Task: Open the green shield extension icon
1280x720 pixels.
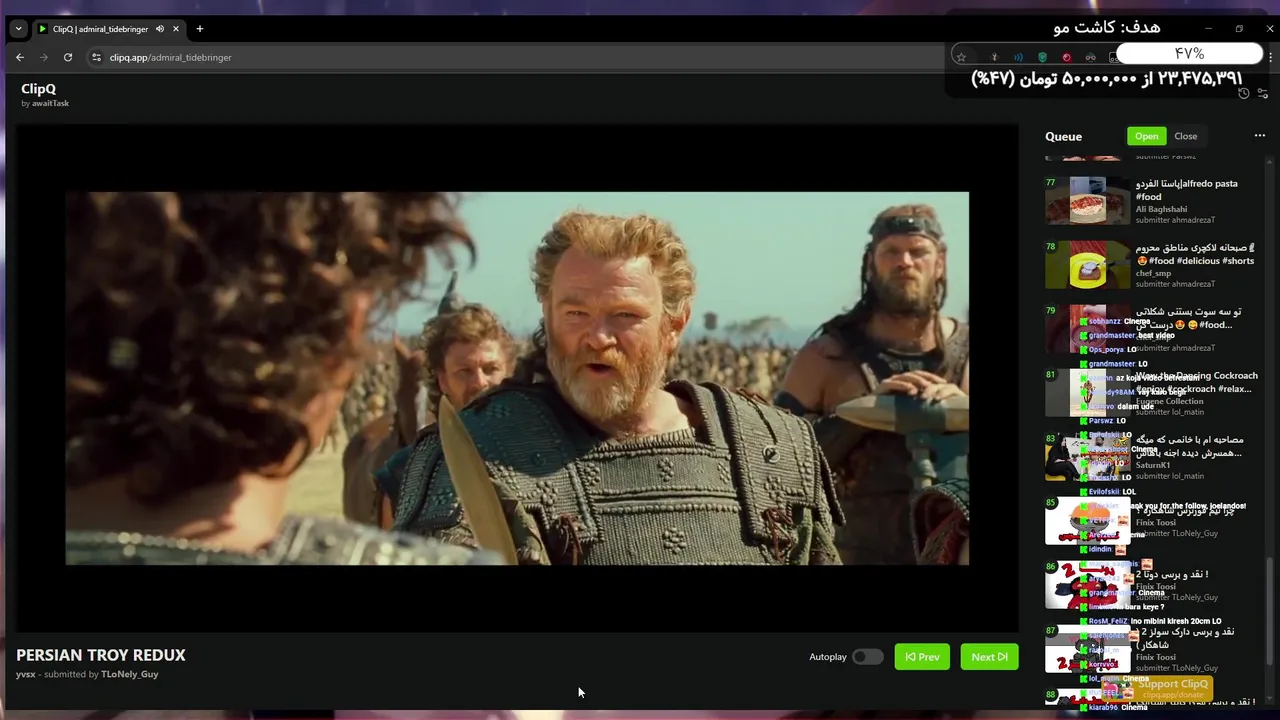Action: (x=1042, y=57)
